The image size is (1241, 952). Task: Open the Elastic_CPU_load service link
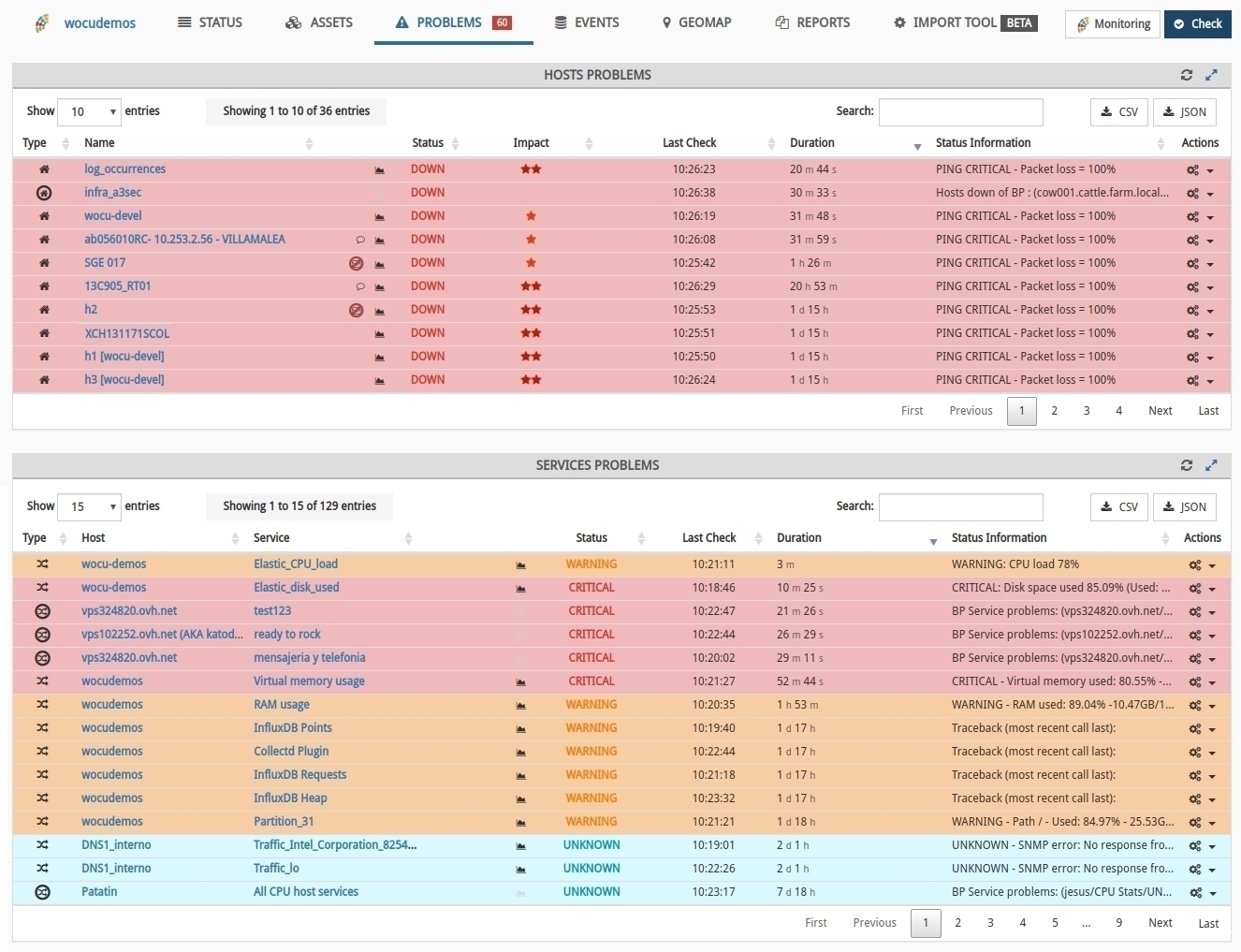296,564
